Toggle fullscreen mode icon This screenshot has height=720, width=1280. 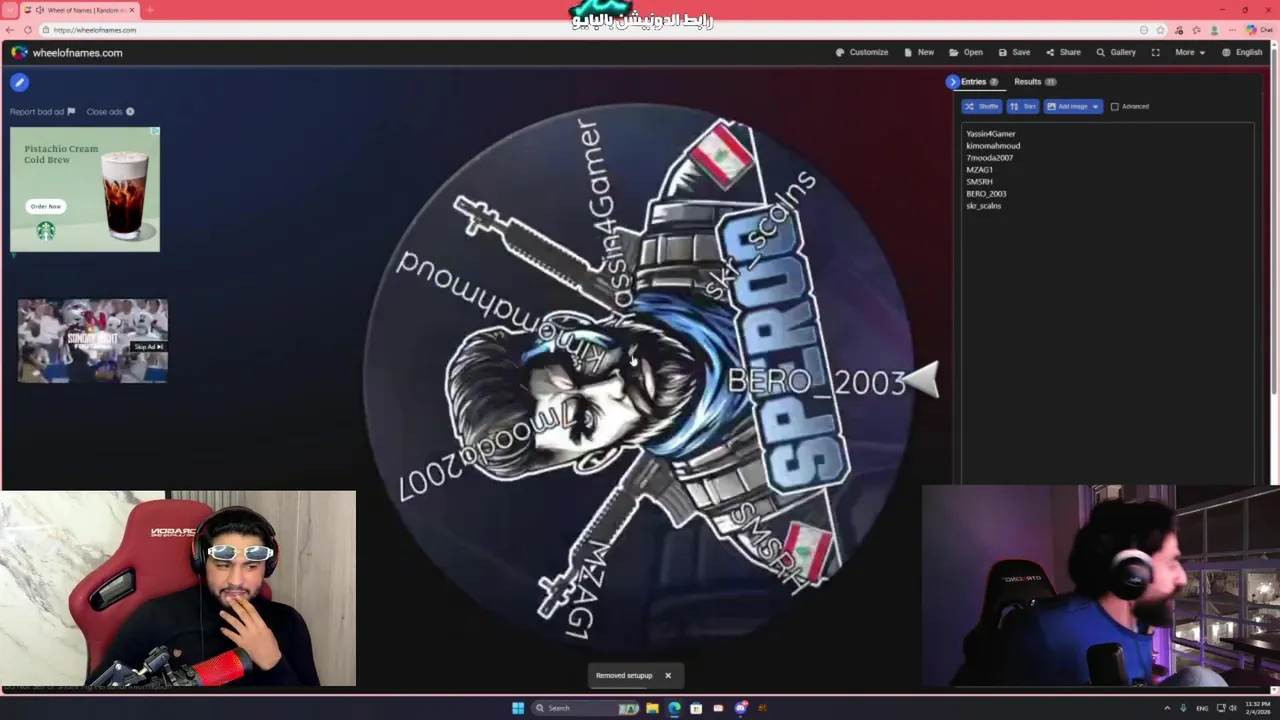tap(1156, 52)
